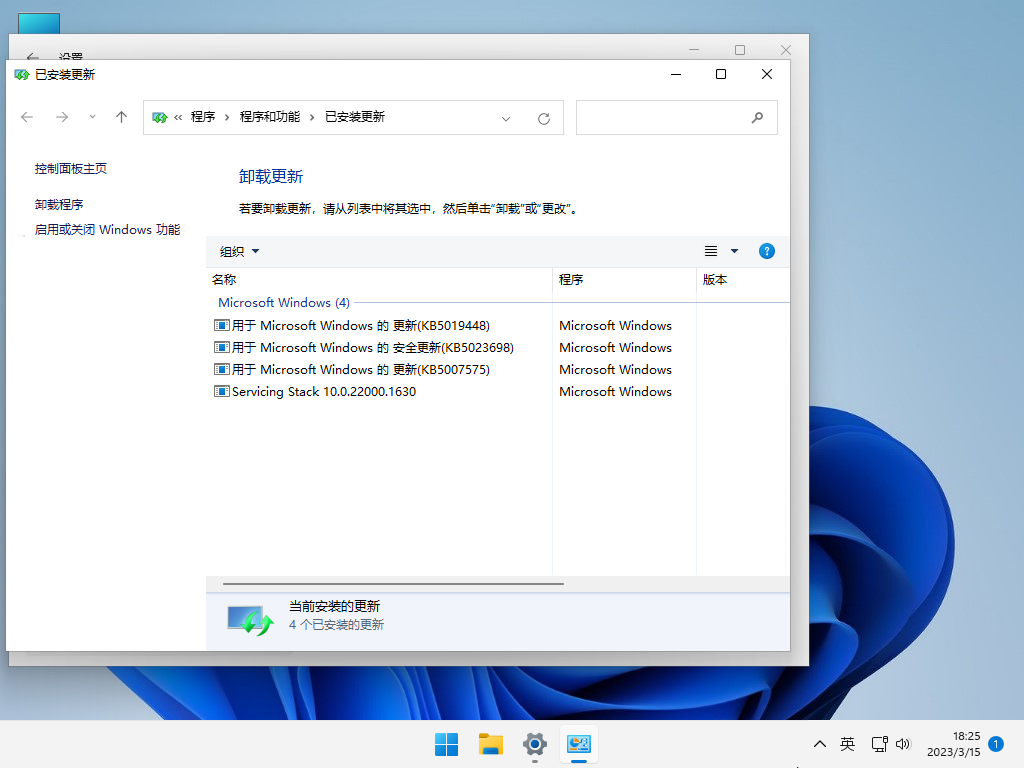Open the view options dropdown arrow

point(734,251)
